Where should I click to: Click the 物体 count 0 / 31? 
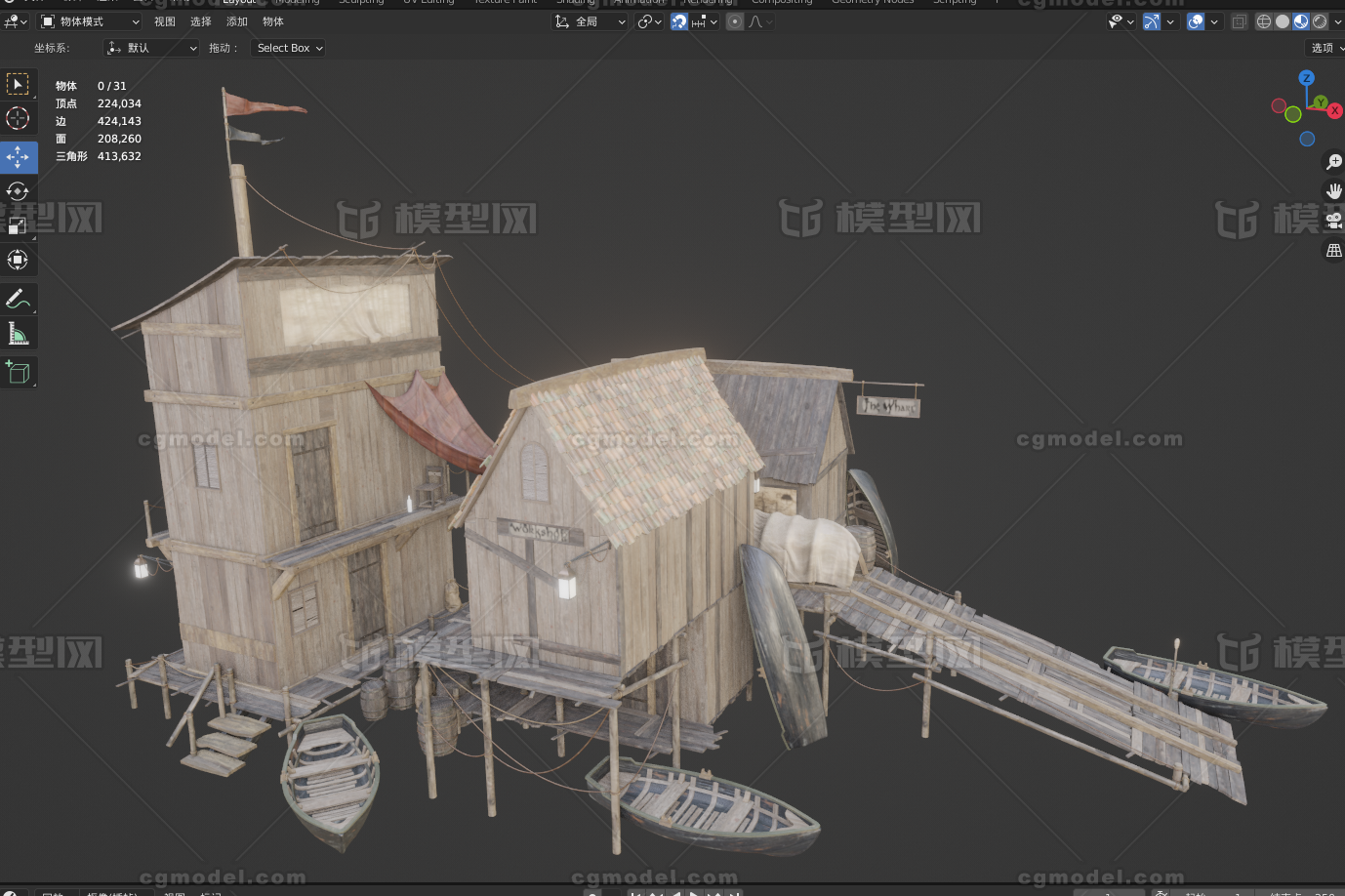click(x=111, y=86)
